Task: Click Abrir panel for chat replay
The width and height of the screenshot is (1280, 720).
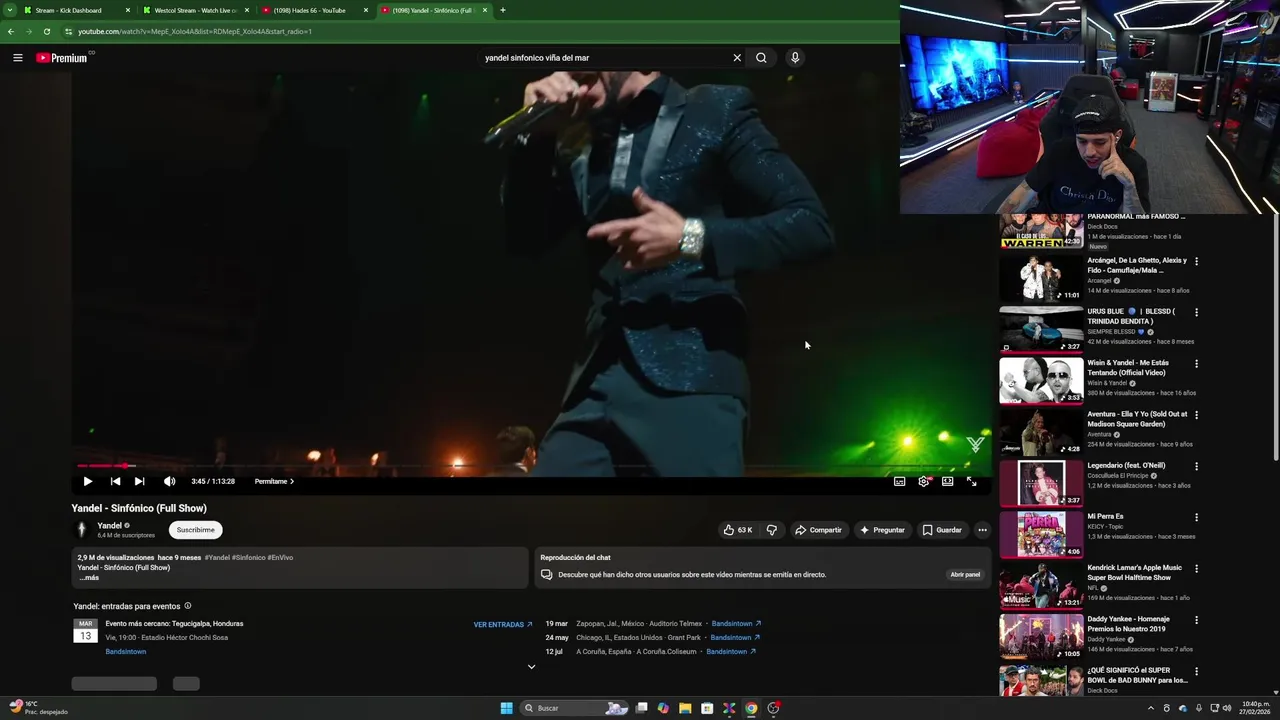Action: 965,575
